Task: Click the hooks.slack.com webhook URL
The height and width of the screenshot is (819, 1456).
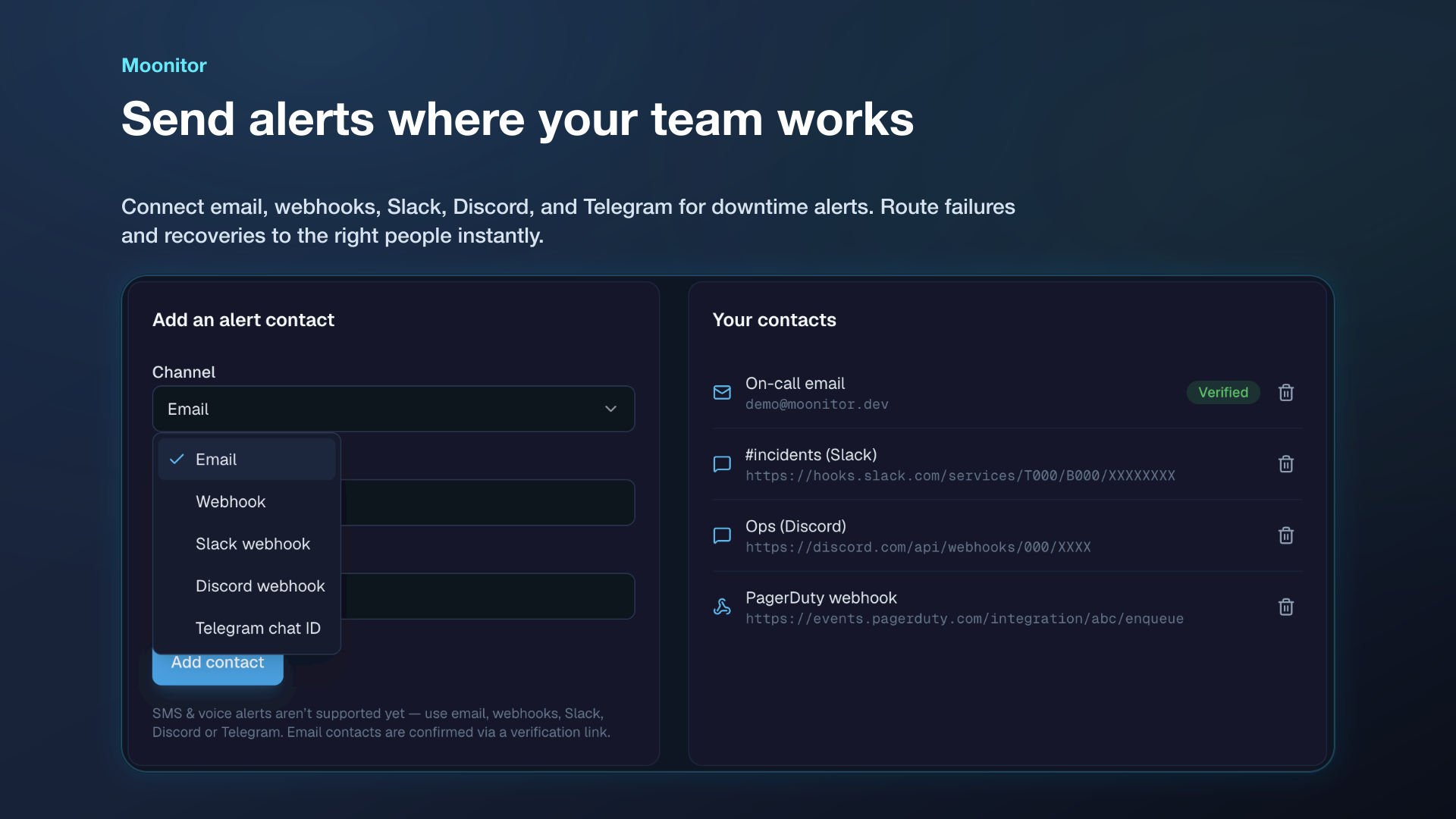Action: coord(960,476)
